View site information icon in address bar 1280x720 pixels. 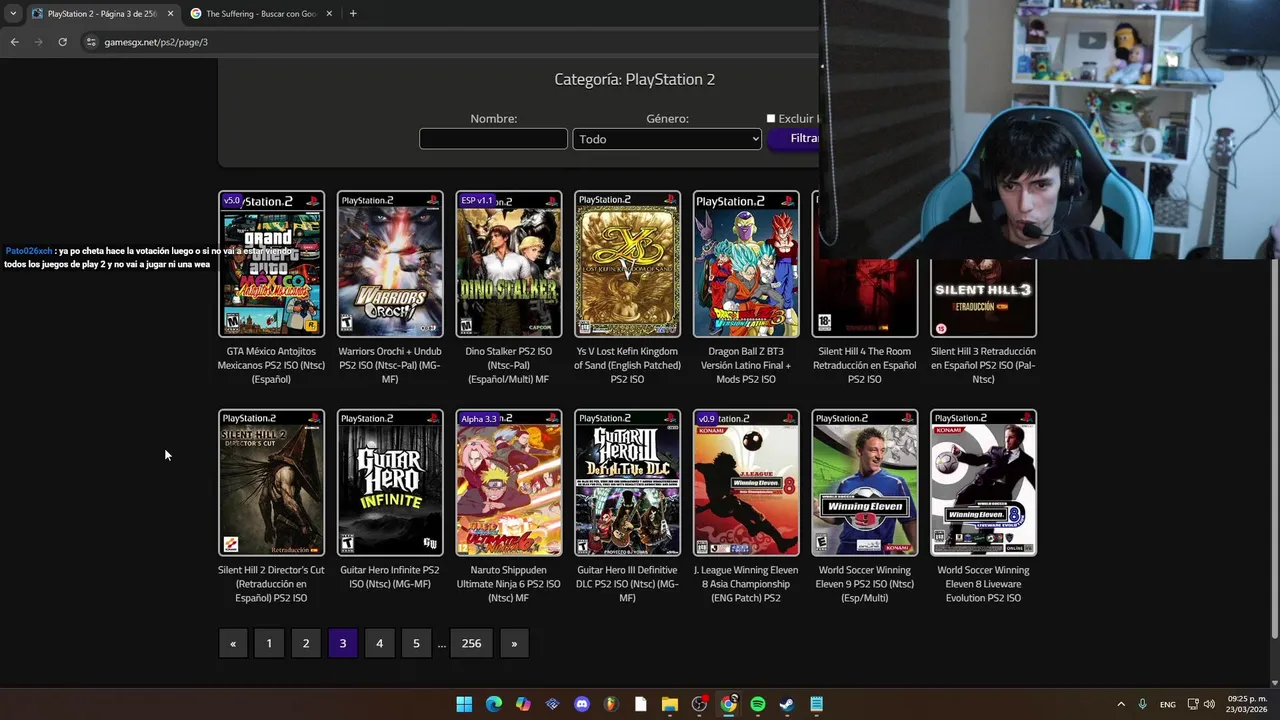(x=91, y=42)
